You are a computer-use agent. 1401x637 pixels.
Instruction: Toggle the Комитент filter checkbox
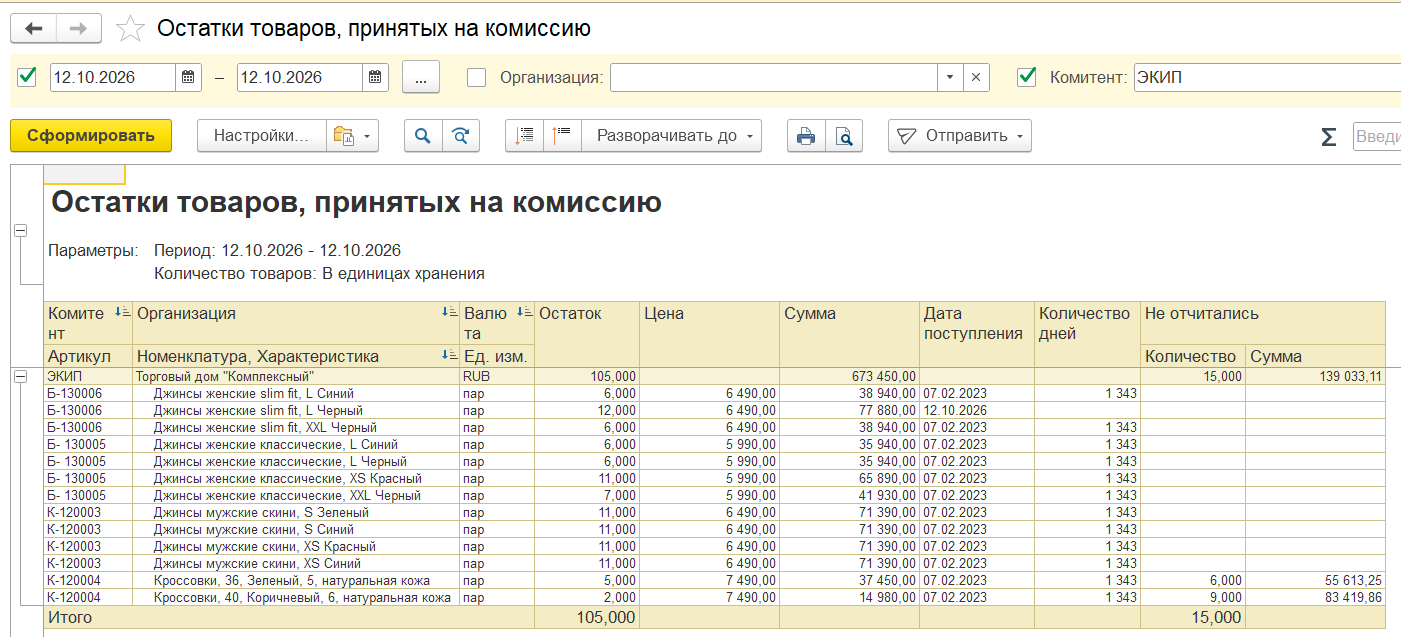tap(1026, 77)
